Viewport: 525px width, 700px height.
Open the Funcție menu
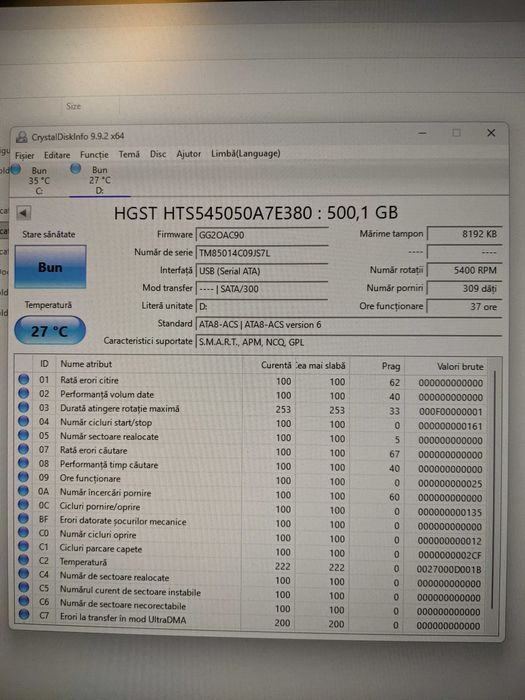[94, 154]
